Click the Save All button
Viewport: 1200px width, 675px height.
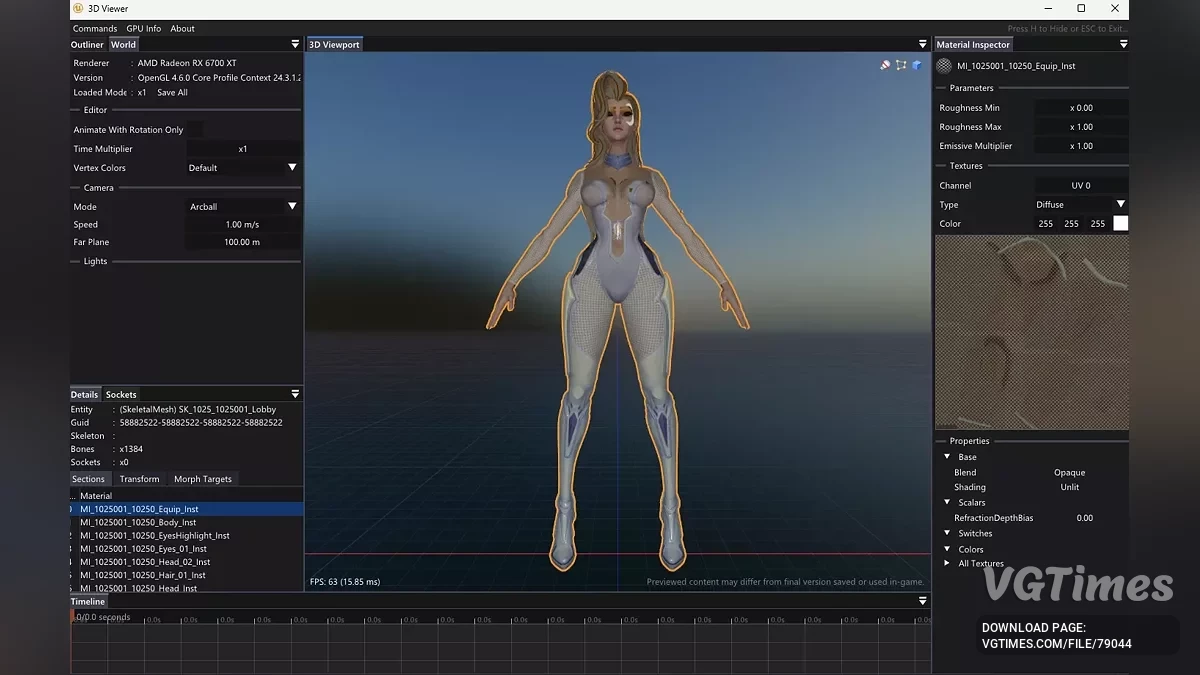click(172, 92)
